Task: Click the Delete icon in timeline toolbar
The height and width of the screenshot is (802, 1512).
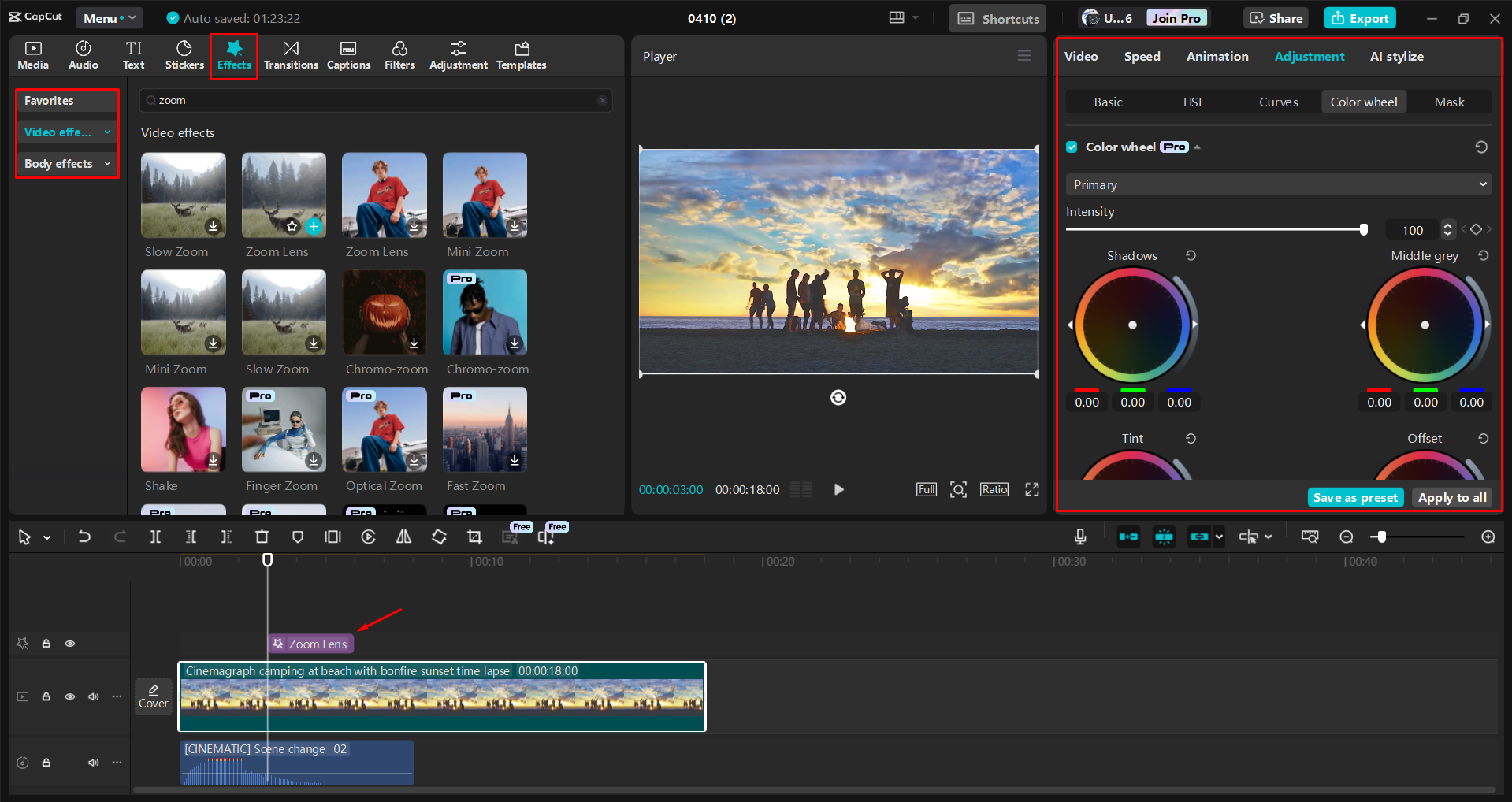Action: coord(262,537)
